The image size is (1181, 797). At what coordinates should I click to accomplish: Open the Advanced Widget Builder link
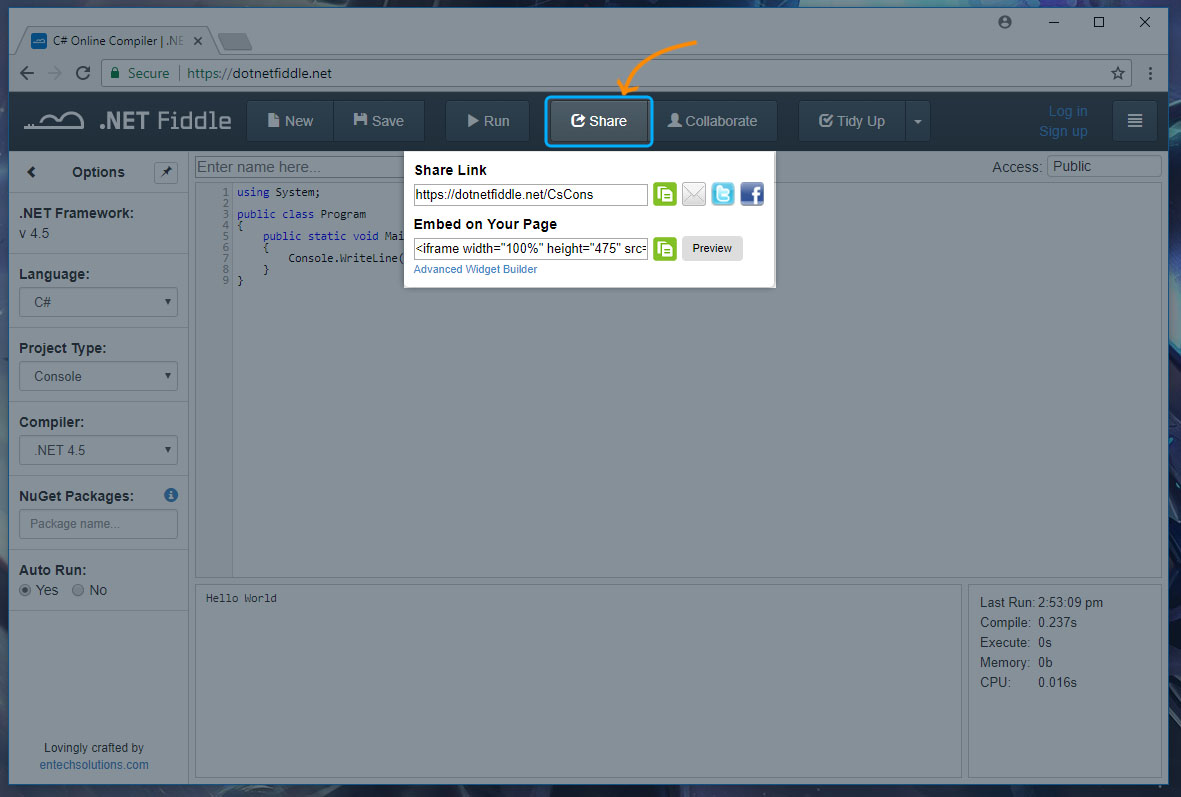pos(475,269)
